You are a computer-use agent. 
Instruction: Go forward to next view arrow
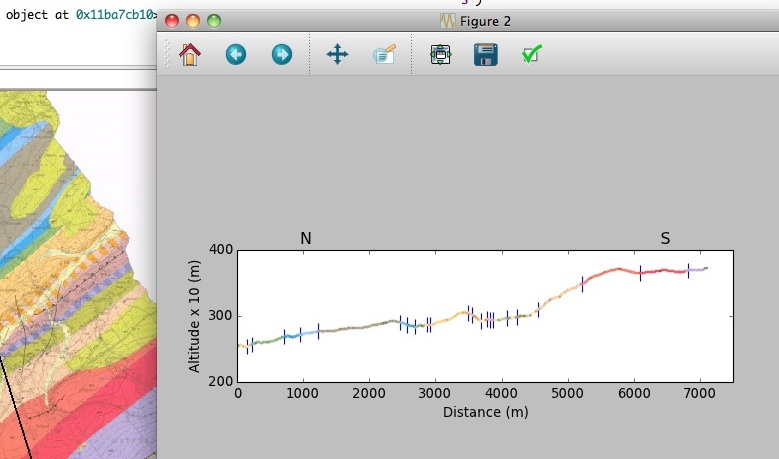[282, 55]
